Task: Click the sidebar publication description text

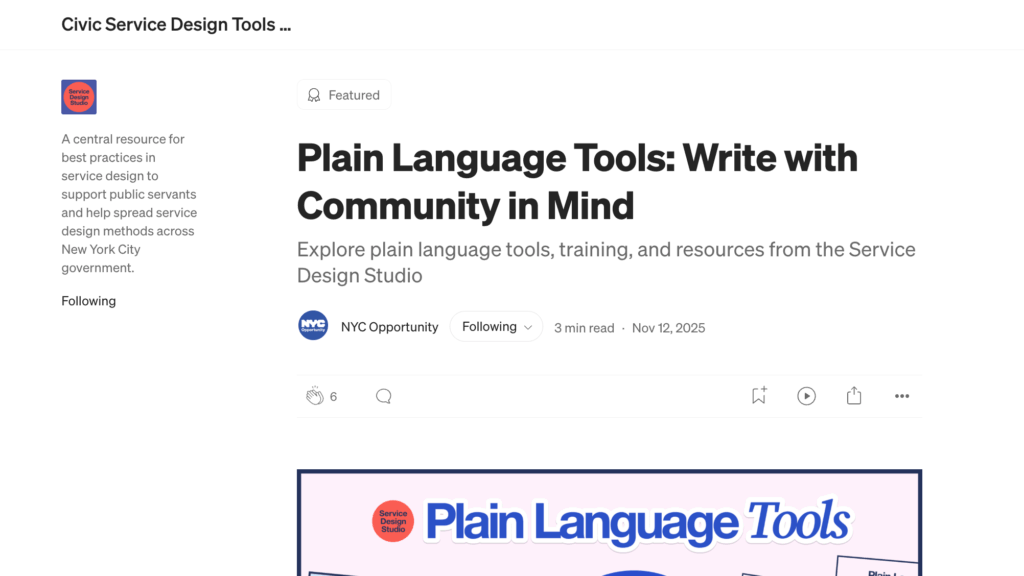Action: (x=129, y=203)
